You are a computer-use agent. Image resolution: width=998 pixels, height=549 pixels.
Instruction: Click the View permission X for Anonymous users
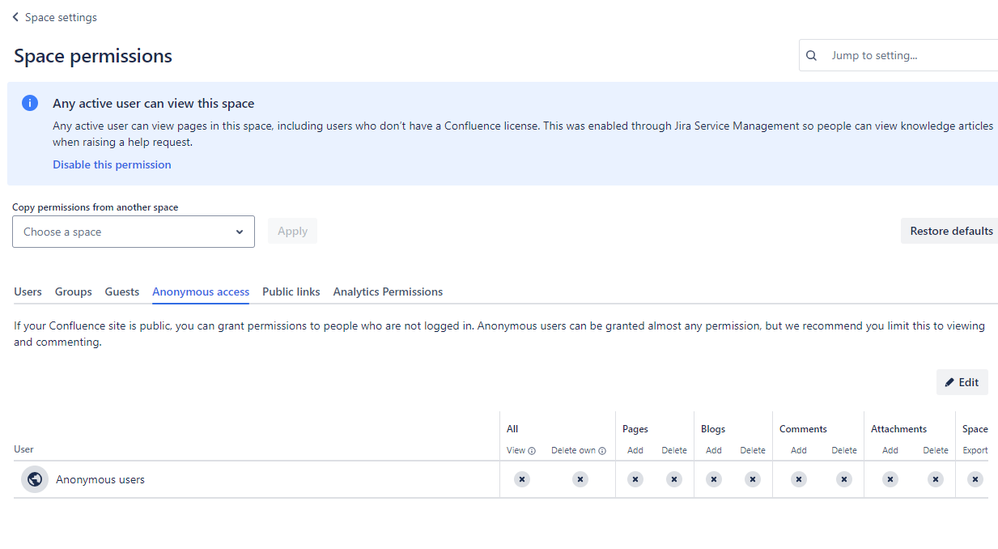tap(522, 479)
